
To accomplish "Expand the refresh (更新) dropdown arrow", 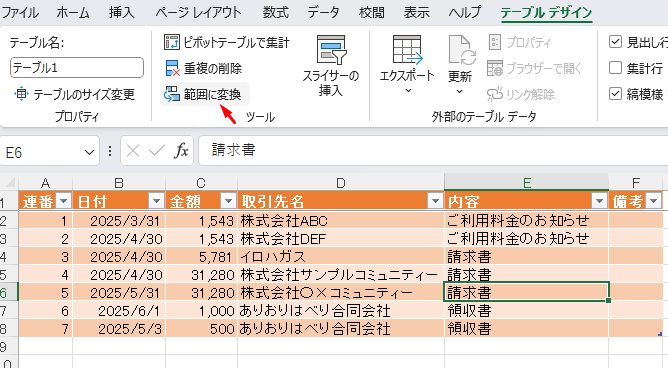I will click(x=459, y=91).
